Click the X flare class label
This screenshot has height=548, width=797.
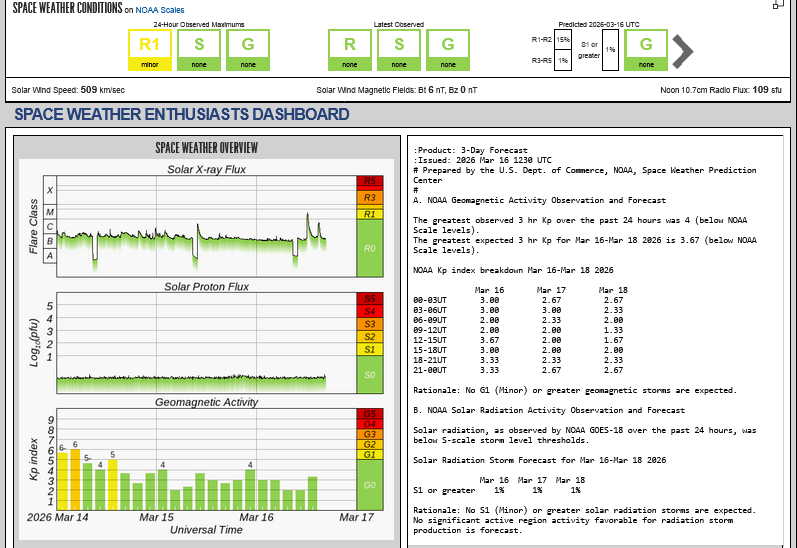coord(50,190)
